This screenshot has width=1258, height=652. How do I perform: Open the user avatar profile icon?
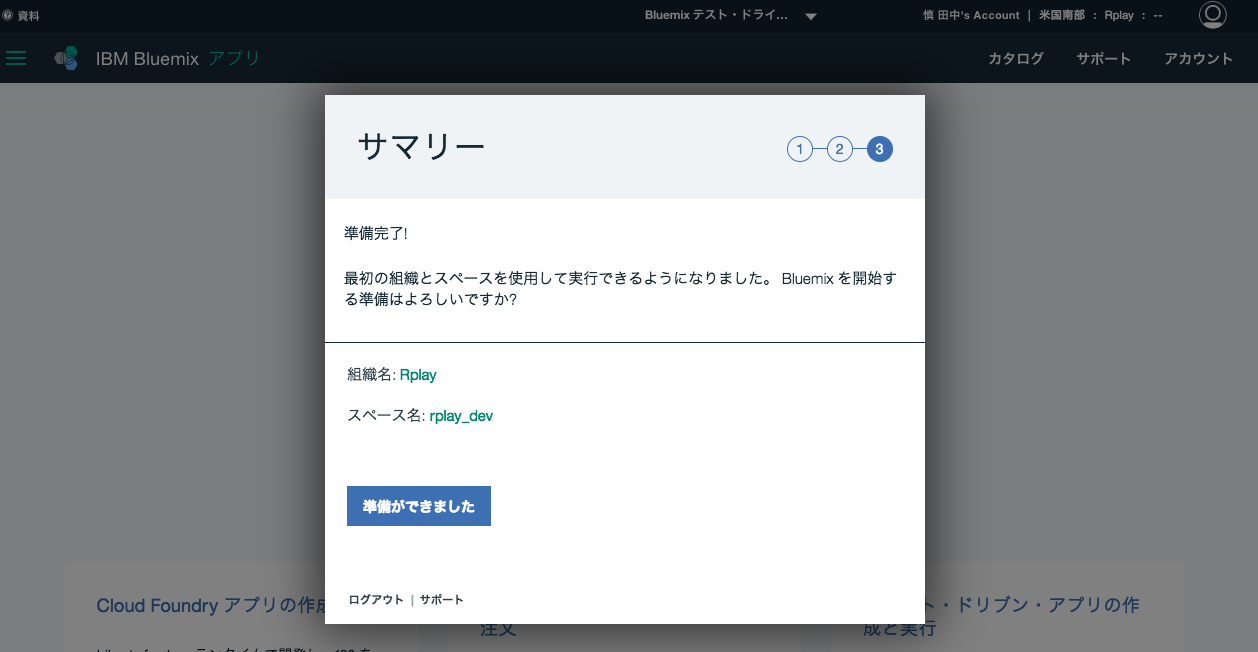(1212, 15)
